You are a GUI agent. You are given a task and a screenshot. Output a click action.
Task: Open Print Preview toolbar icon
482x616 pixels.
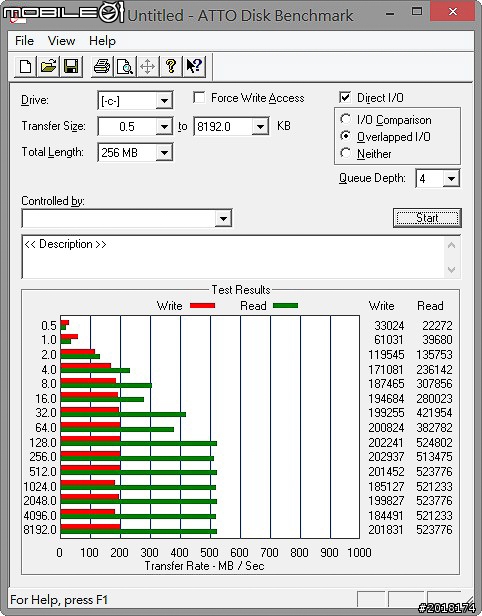pos(125,66)
